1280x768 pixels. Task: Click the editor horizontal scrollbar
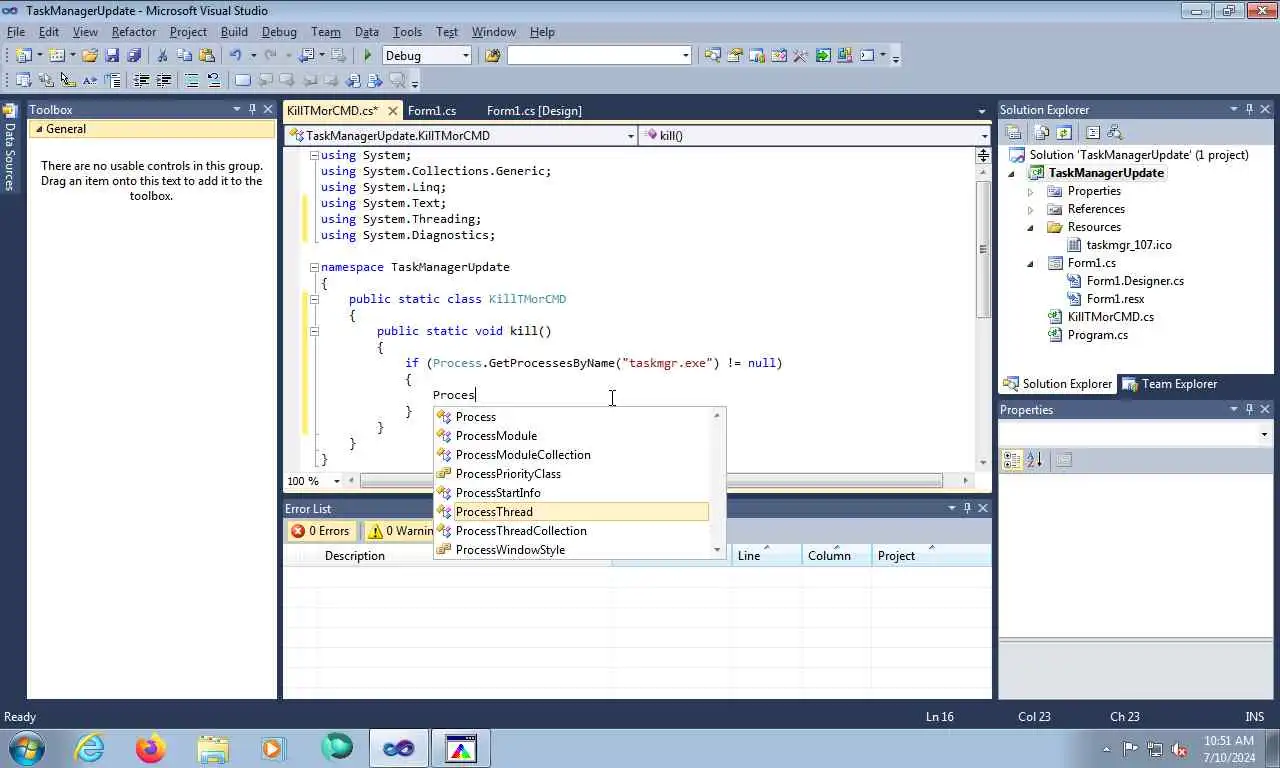coord(652,481)
